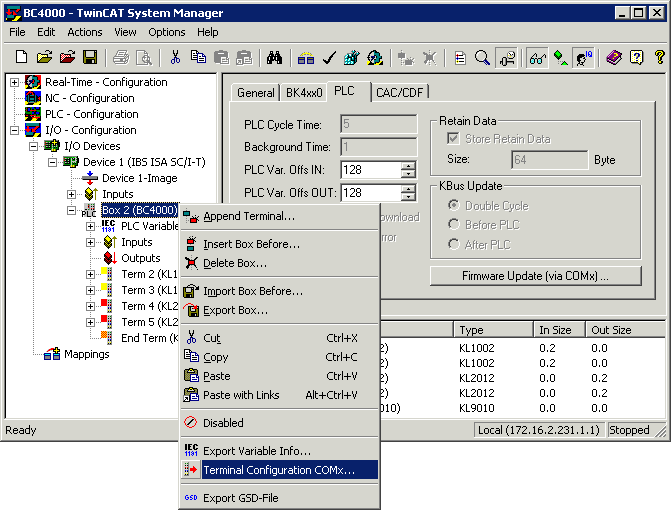Viewport: 671px width, 510px height.
Task: Click the Open with red folder icon
Action: 67,57
